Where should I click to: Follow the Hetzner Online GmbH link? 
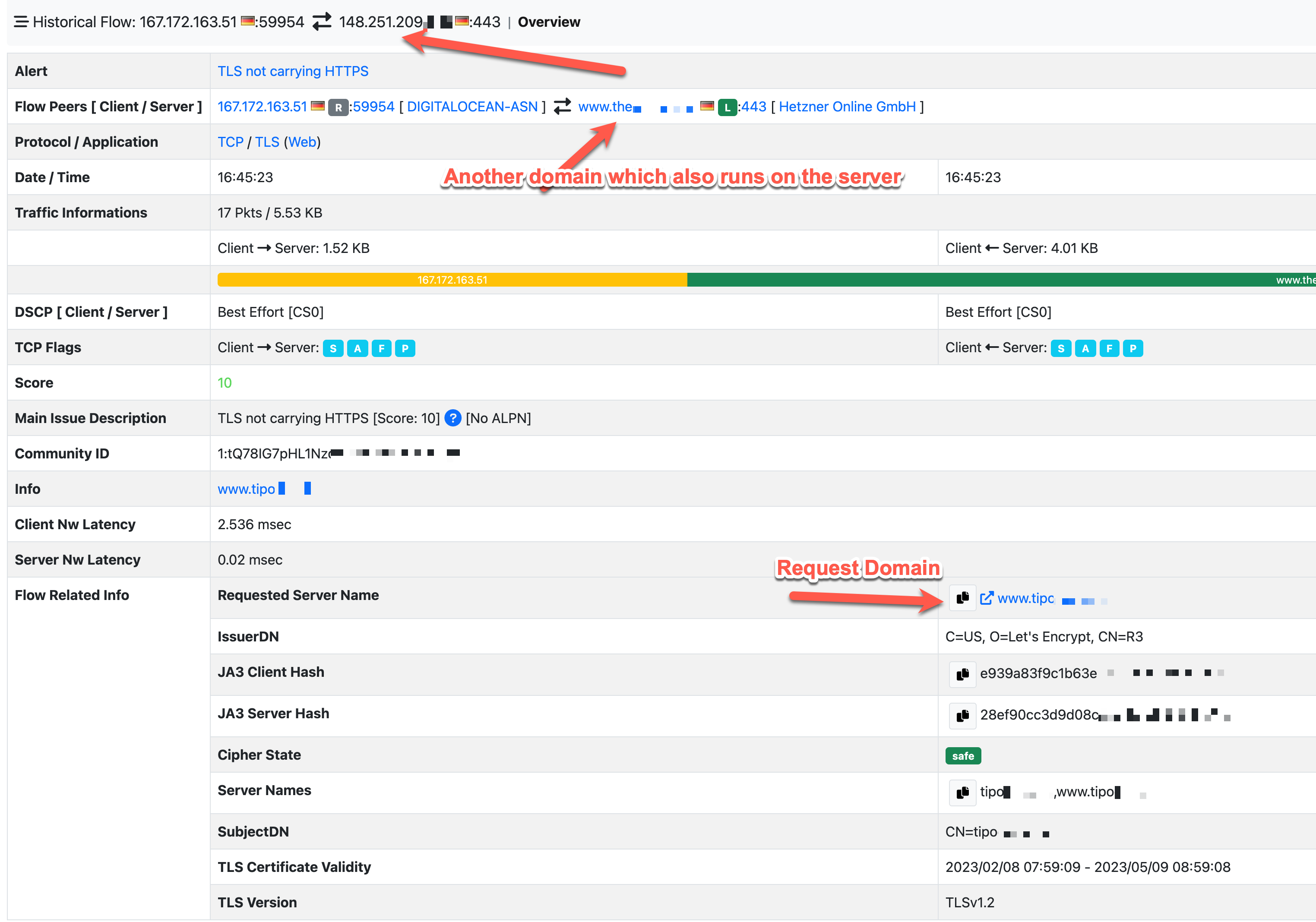click(847, 107)
